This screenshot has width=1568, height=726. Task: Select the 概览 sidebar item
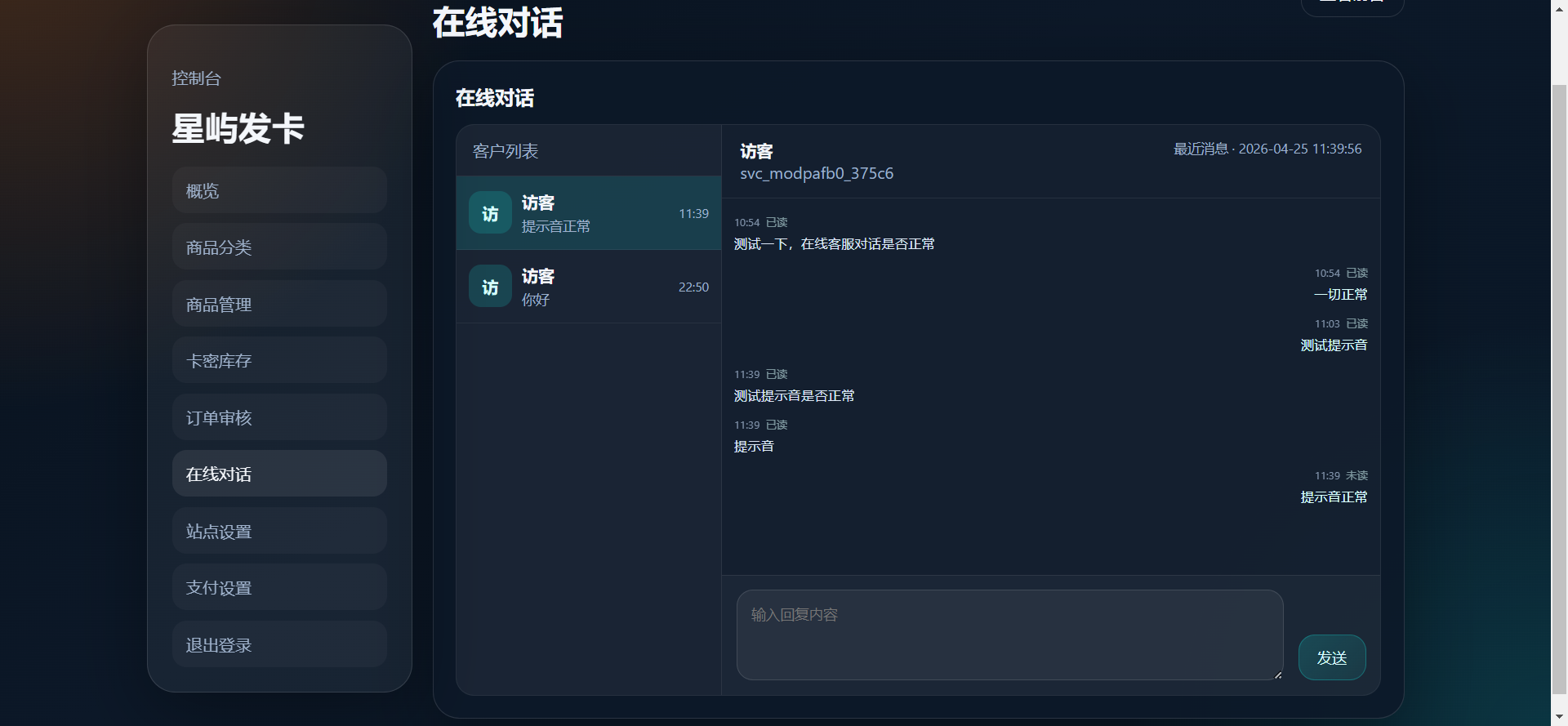click(278, 189)
